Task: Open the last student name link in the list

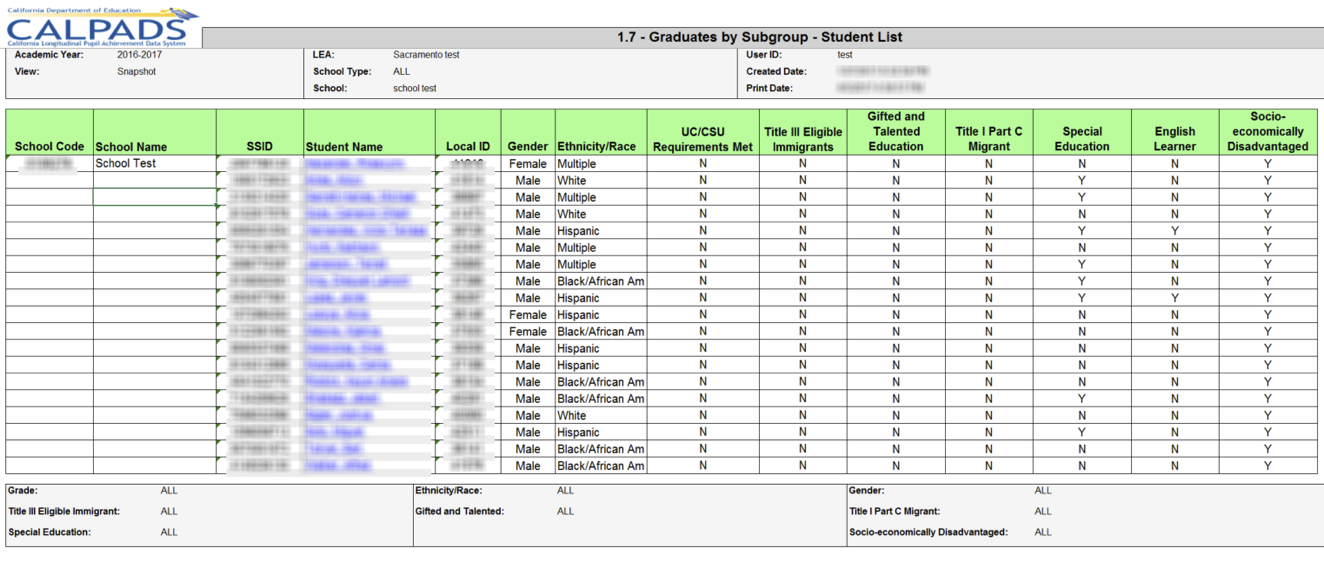Action: 340,466
